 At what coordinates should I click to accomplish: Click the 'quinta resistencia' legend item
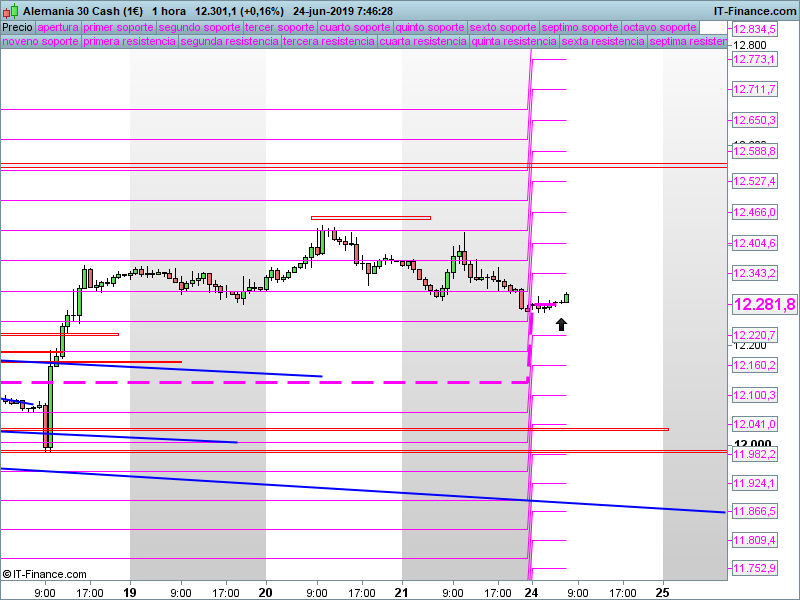514,42
